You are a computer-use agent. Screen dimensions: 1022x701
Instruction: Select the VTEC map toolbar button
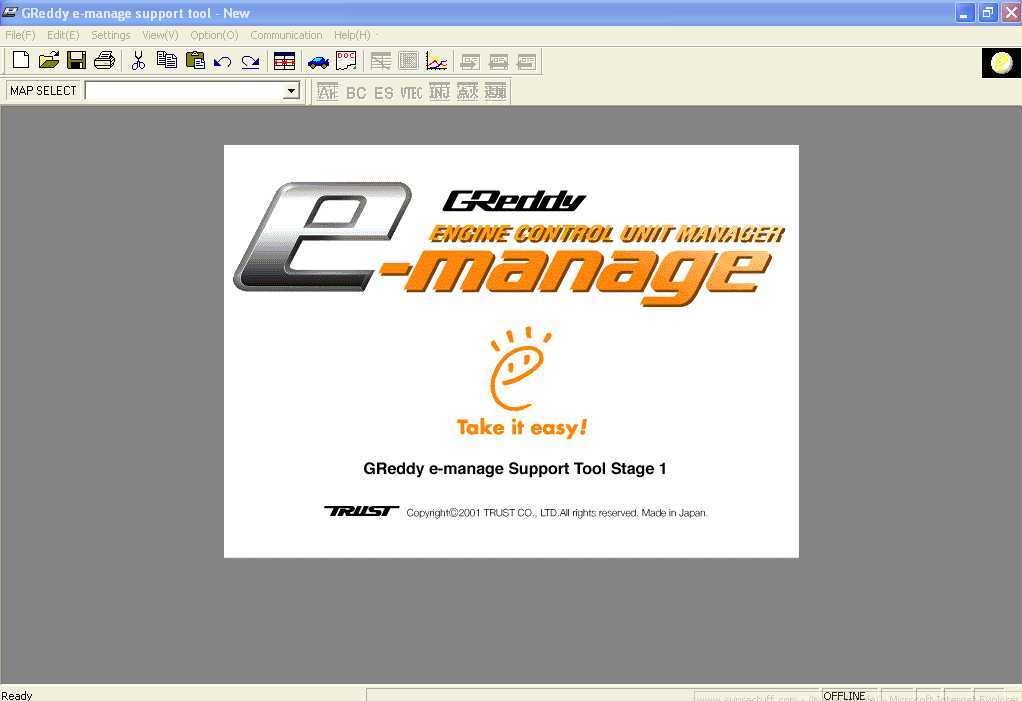click(x=411, y=93)
